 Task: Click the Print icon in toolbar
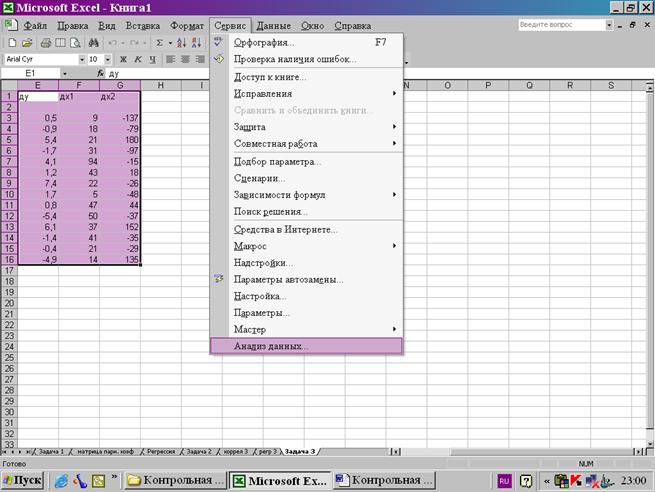pos(46,43)
